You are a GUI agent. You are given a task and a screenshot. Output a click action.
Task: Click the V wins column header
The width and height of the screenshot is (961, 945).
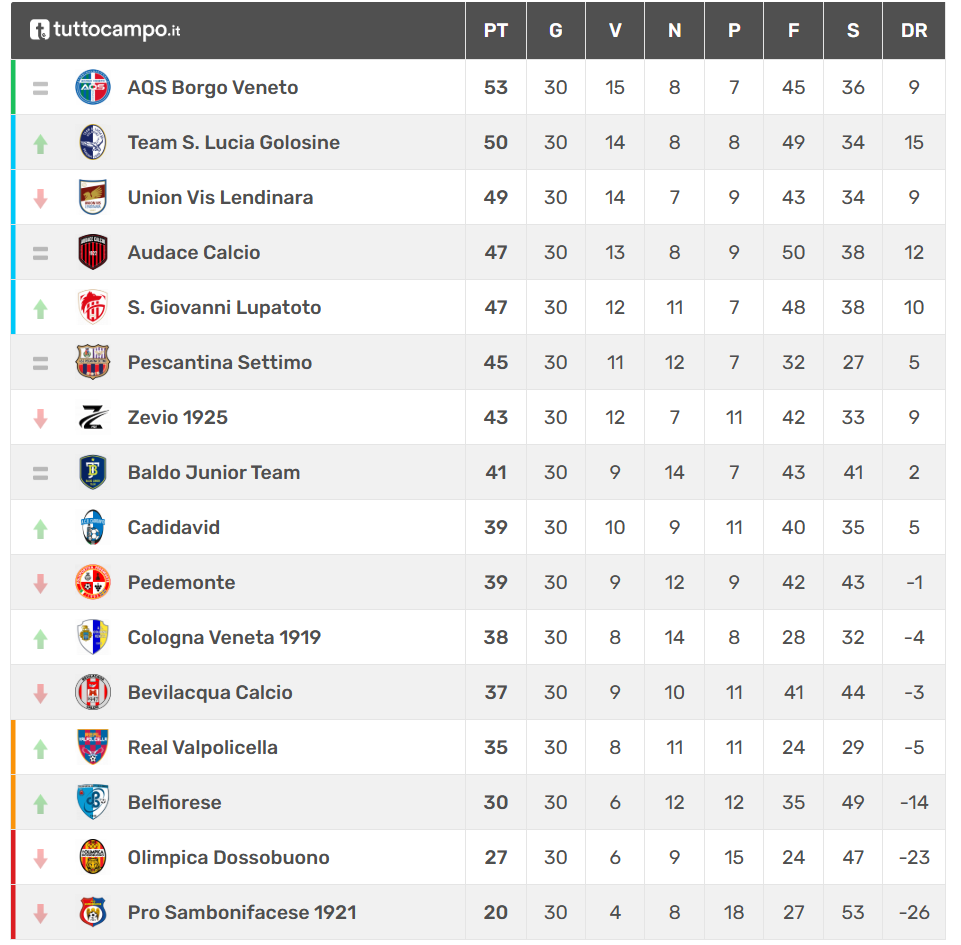[x=615, y=30]
